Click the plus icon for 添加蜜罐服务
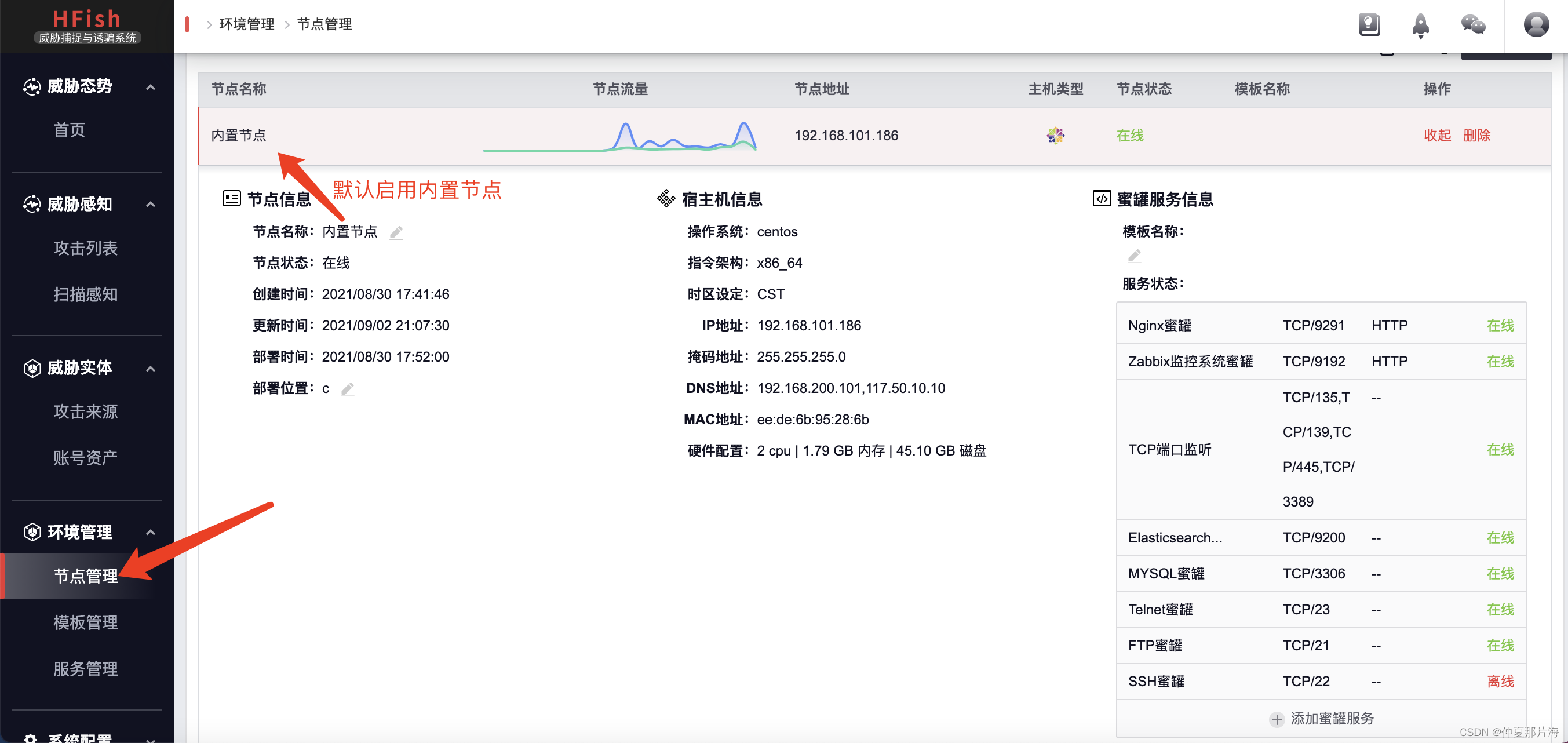 click(x=1277, y=719)
